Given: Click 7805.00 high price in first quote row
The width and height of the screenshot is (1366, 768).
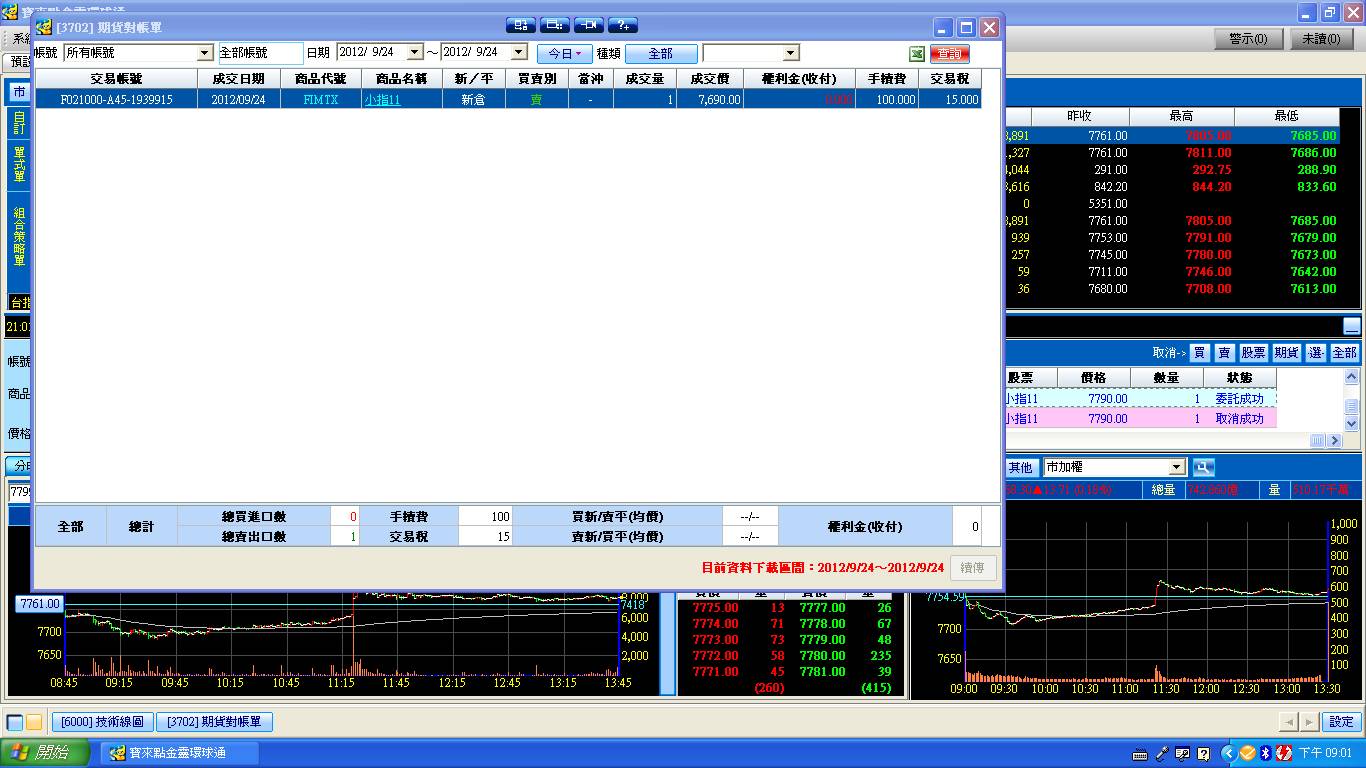Looking at the screenshot, I should 1209,136.
